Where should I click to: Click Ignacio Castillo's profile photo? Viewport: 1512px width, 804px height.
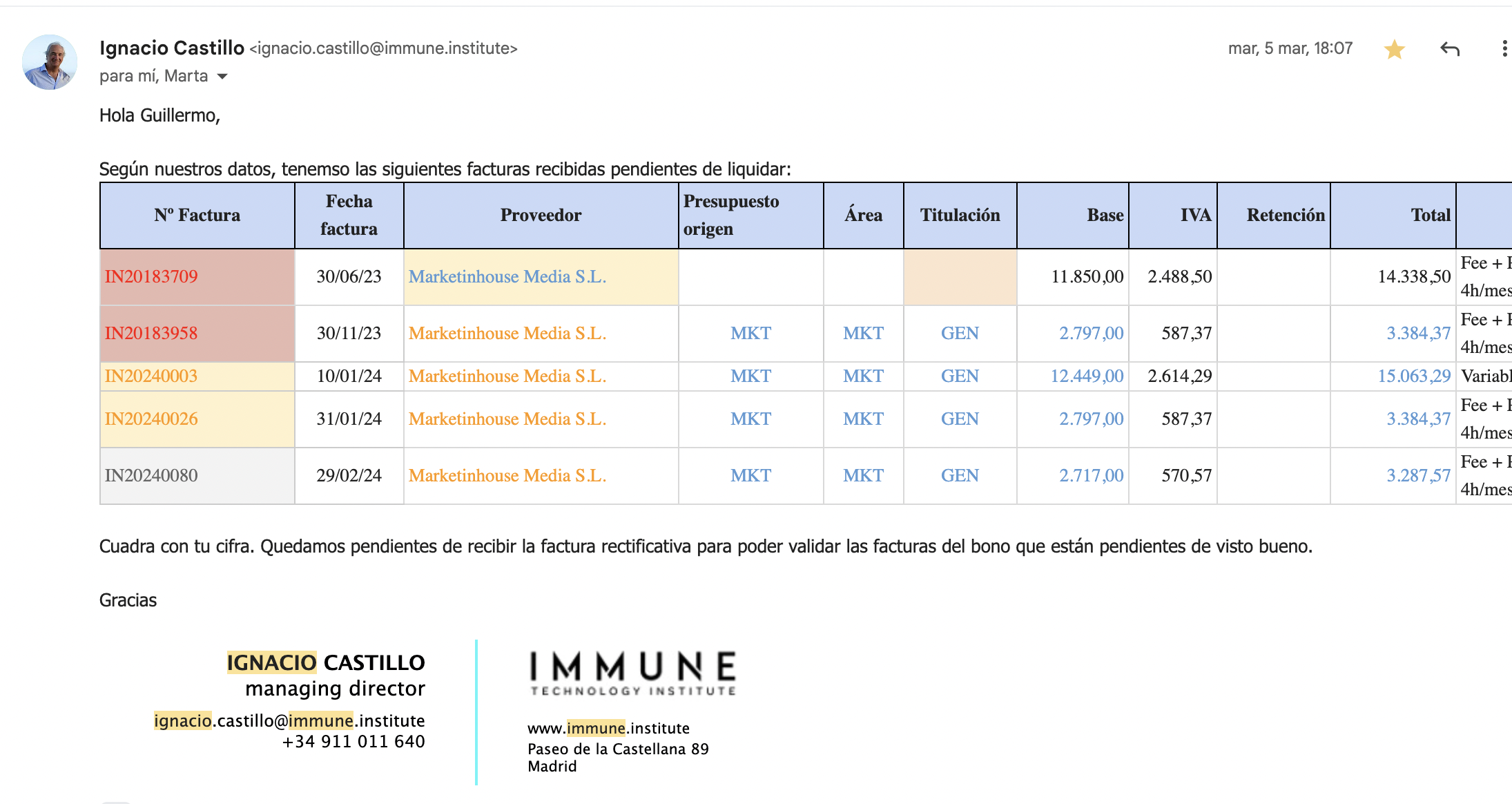click(50, 62)
